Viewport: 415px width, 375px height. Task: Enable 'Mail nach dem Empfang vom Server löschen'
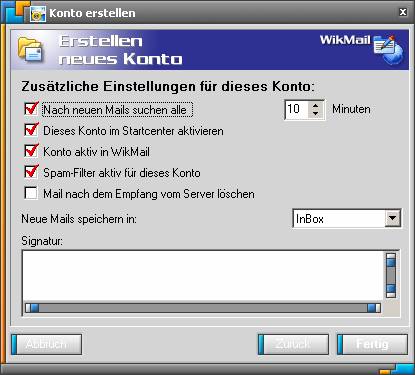31,193
